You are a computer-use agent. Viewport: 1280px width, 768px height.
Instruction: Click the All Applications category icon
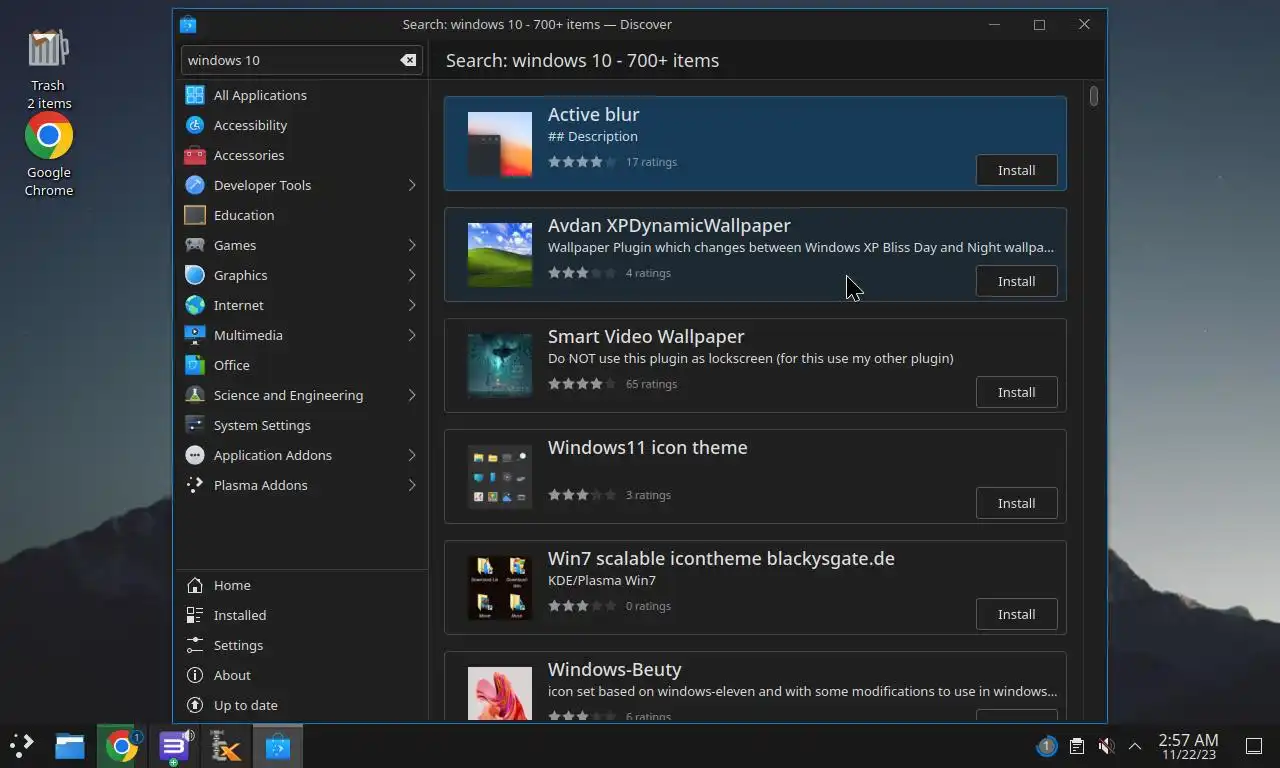coord(195,95)
